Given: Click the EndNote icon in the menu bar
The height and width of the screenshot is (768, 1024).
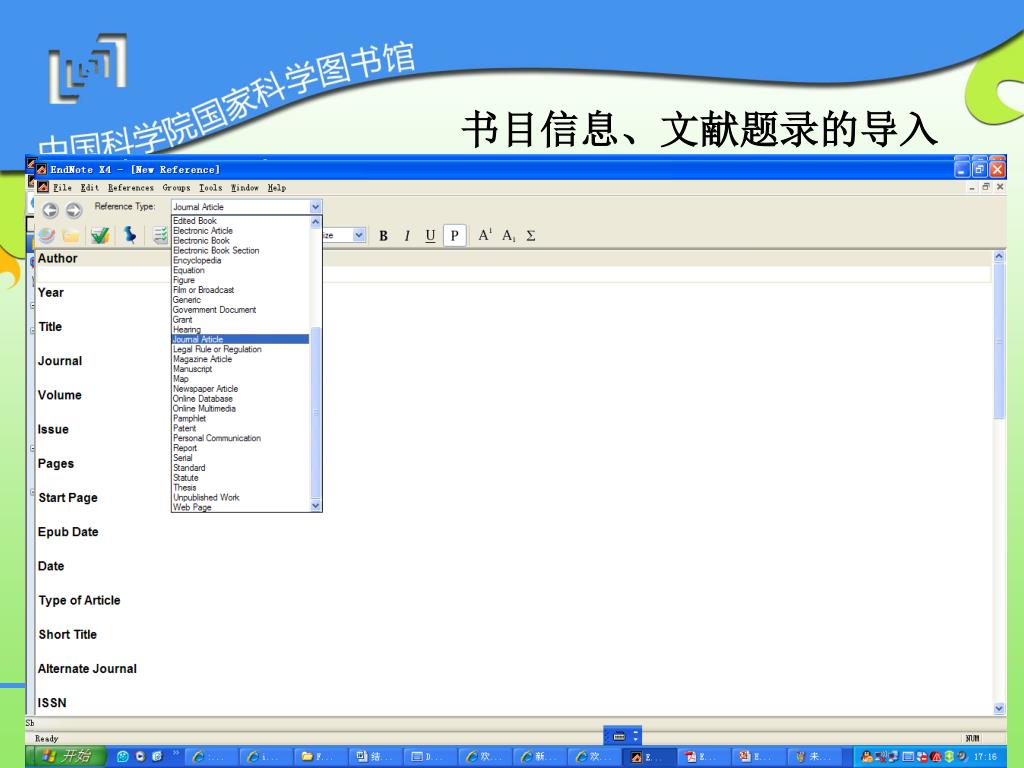Looking at the screenshot, I should (x=43, y=187).
